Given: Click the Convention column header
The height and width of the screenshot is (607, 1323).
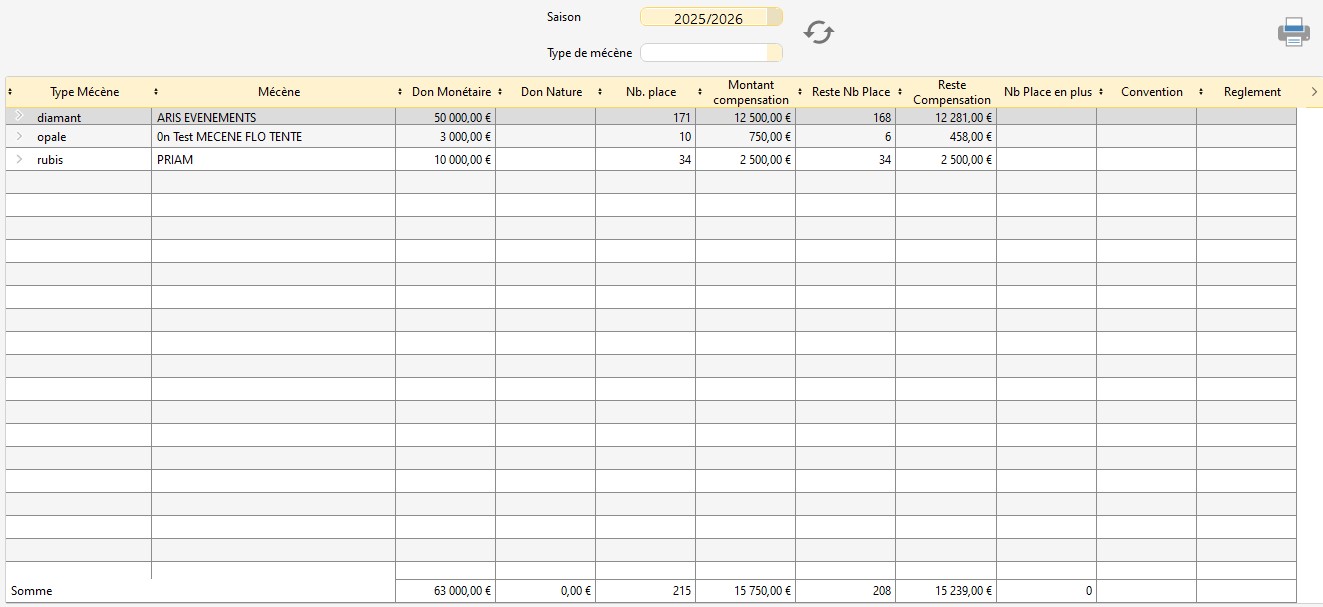Looking at the screenshot, I should 1151,92.
